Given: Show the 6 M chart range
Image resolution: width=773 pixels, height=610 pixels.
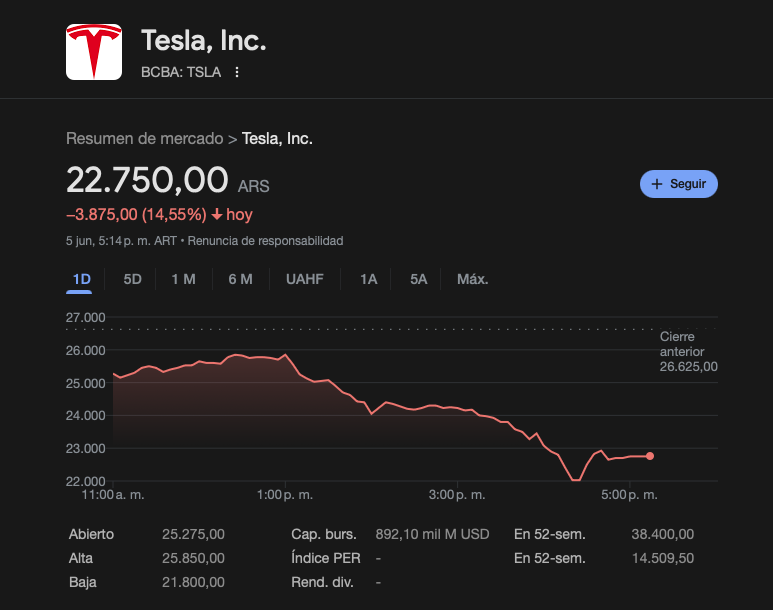Looking at the screenshot, I should pyautogui.click(x=240, y=279).
